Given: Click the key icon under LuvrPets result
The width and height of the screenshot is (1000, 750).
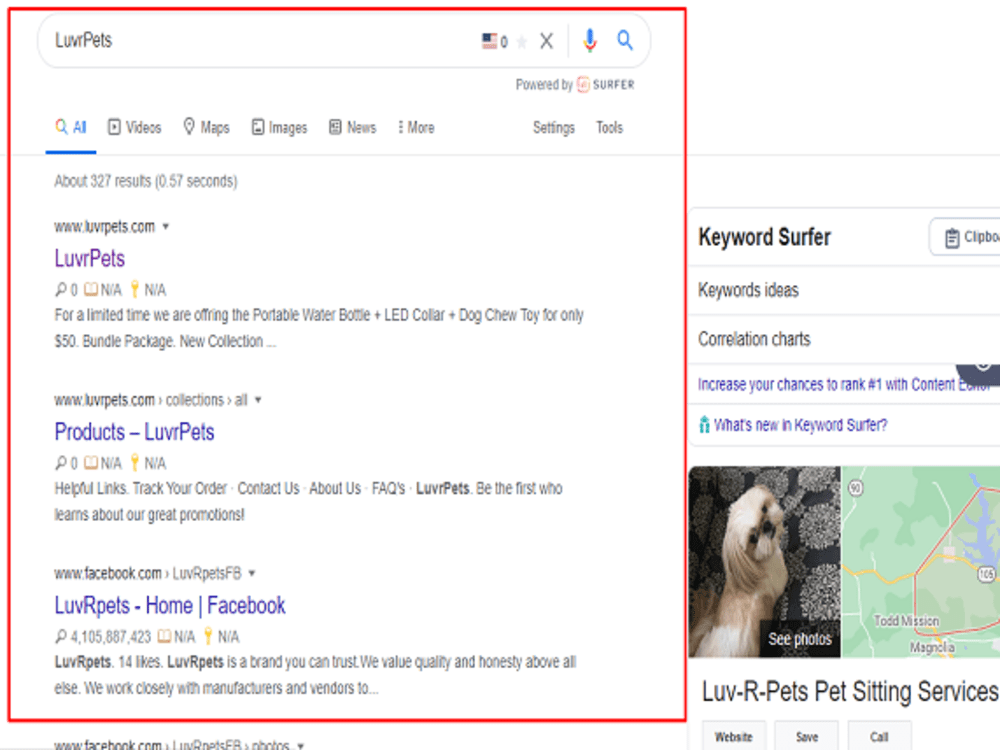Looking at the screenshot, I should click(x=135, y=290).
